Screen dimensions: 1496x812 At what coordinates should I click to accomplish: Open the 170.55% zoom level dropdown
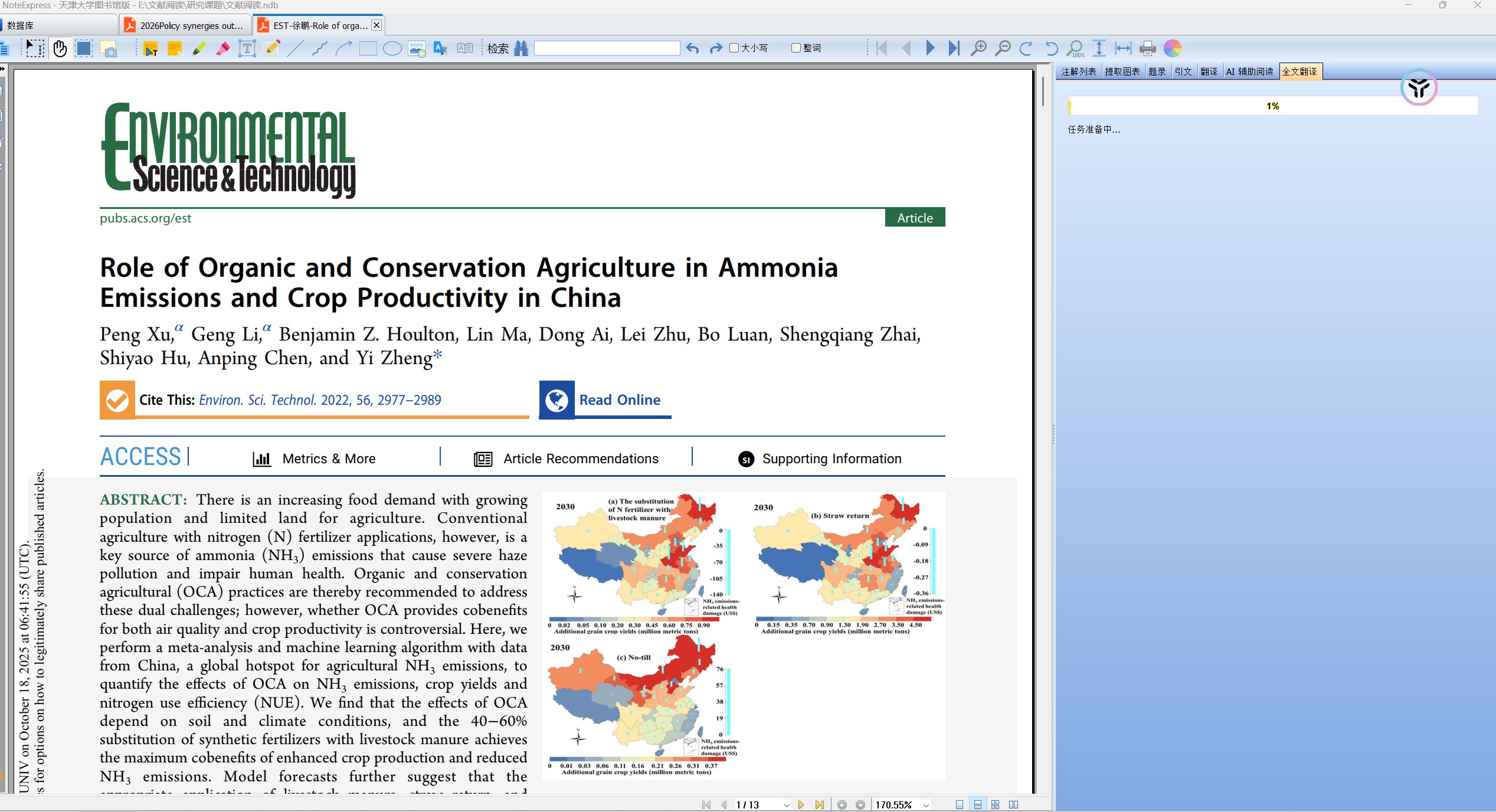coord(926,805)
